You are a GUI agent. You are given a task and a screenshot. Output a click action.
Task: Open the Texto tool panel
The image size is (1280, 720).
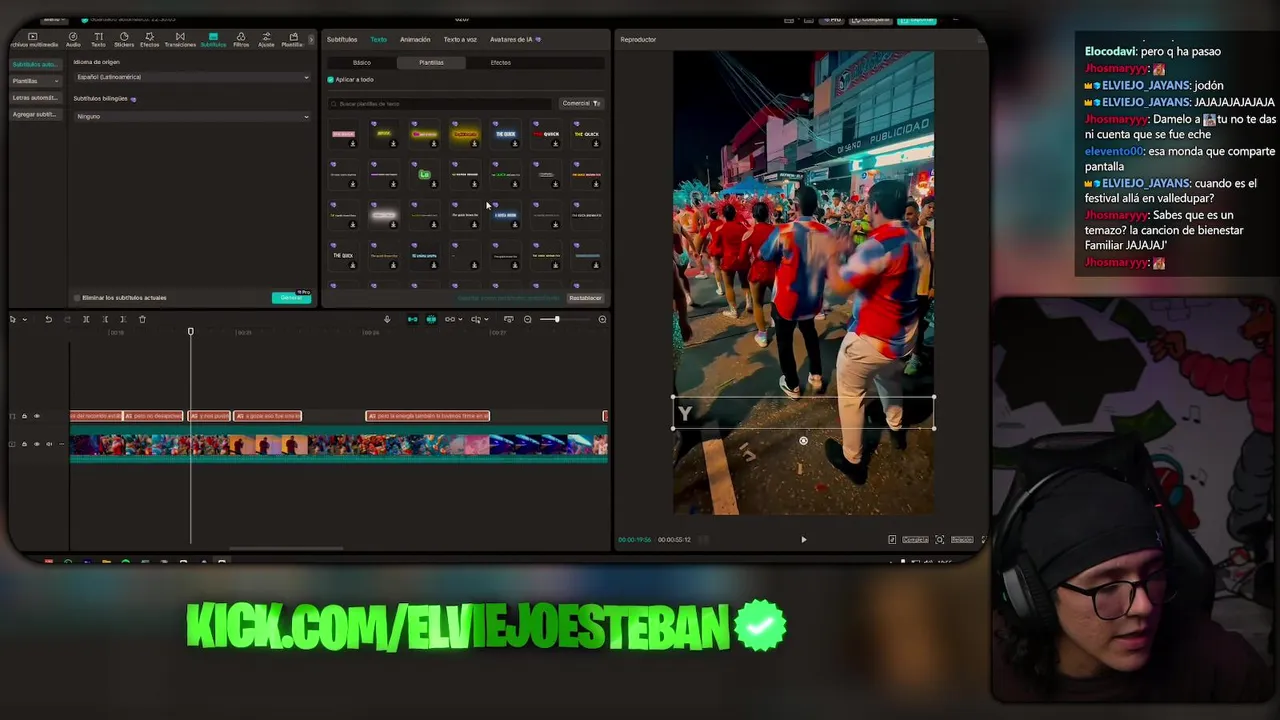tap(98, 40)
